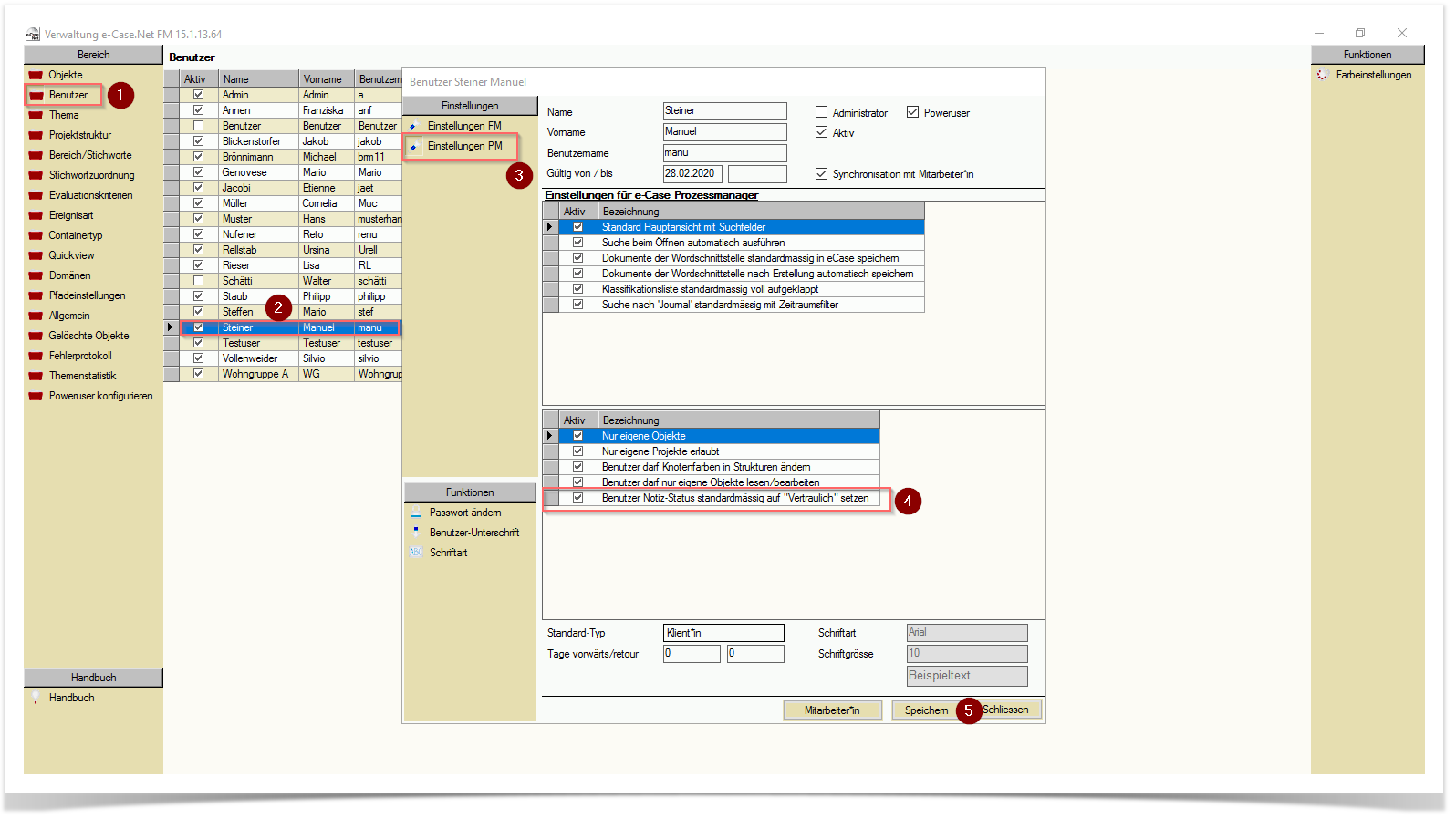1456x819 pixels.
Task: Click the Einstellungen PM bullet icon
Action: (x=413, y=147)
